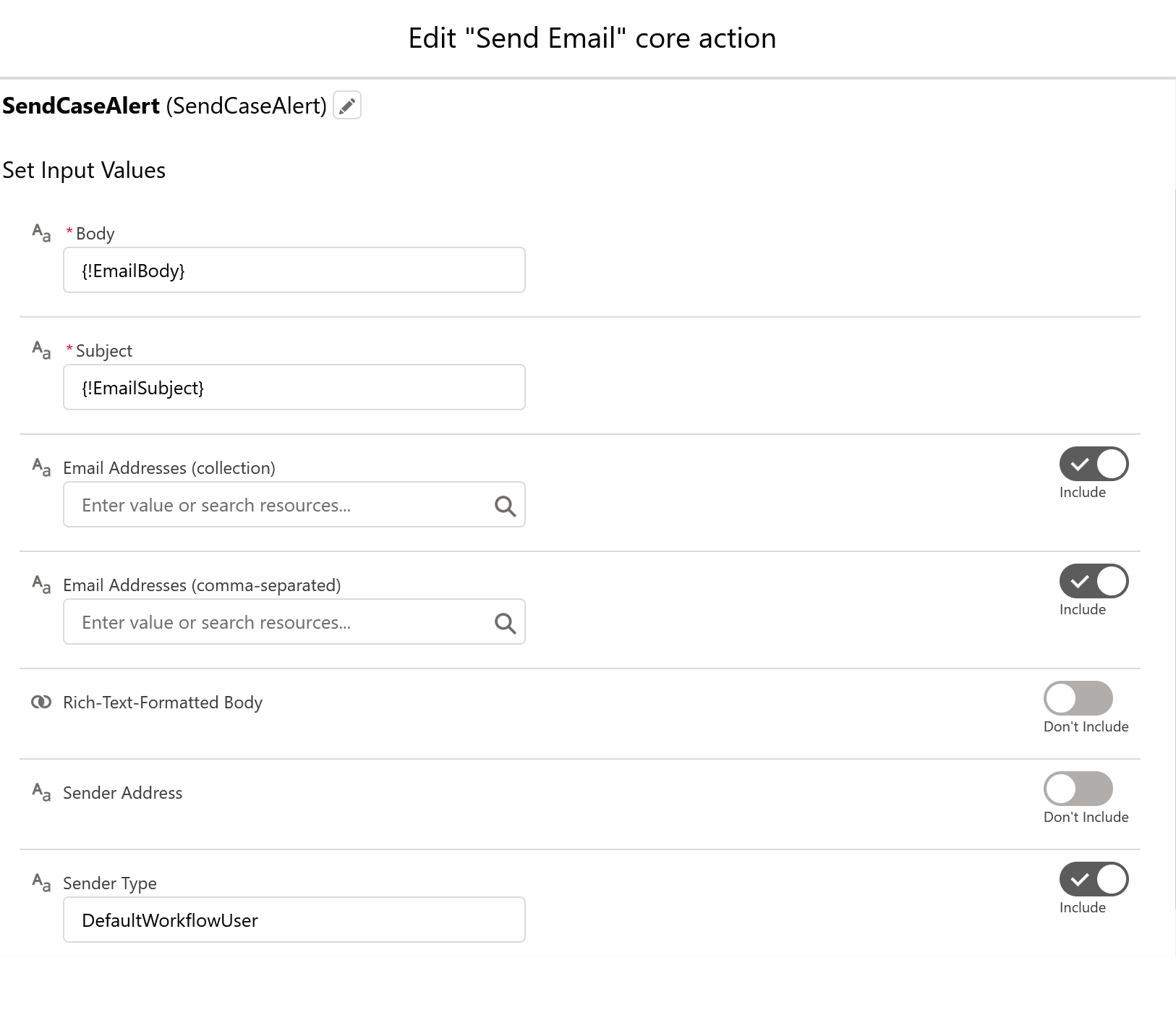
Task: Click the boolean type icon beside Rich-Text-Formatted Body
Action: (41, 702)
